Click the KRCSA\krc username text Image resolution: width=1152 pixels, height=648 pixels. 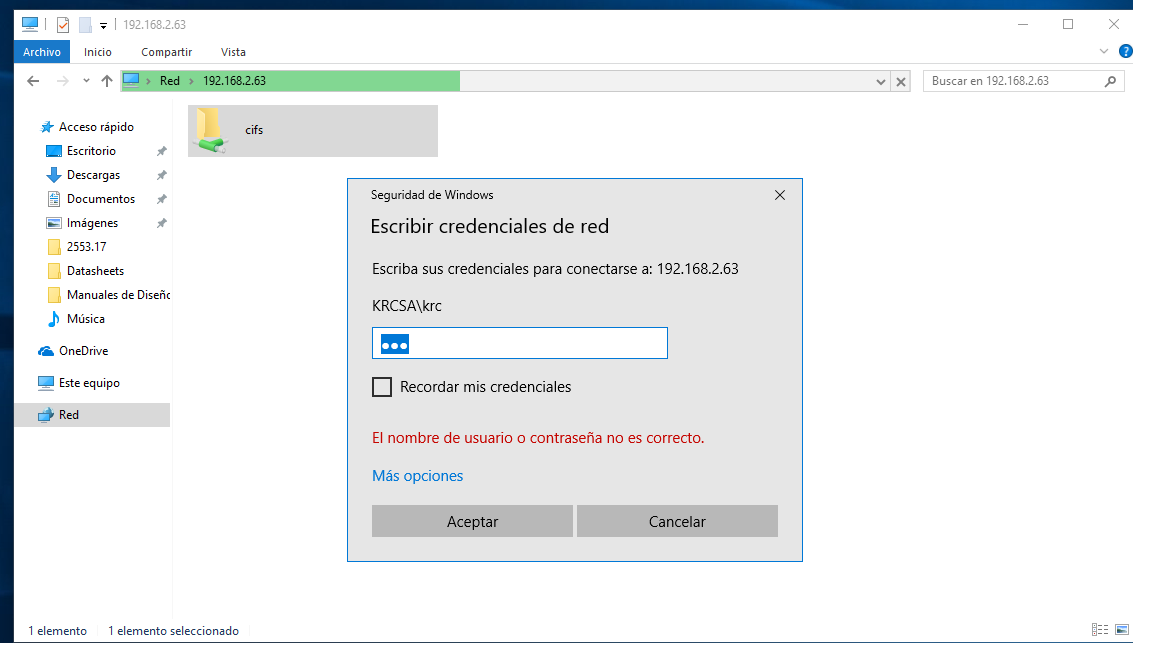407,306
